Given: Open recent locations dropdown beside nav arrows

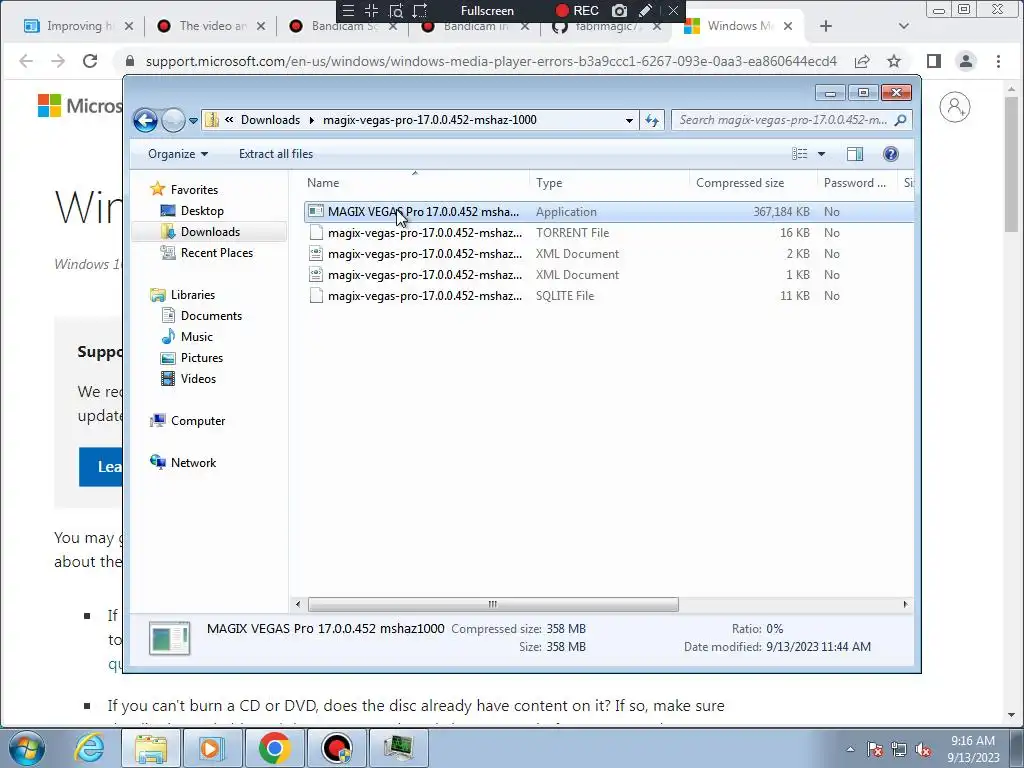Looking at the screenshot, I should click(x=193, y=121).
